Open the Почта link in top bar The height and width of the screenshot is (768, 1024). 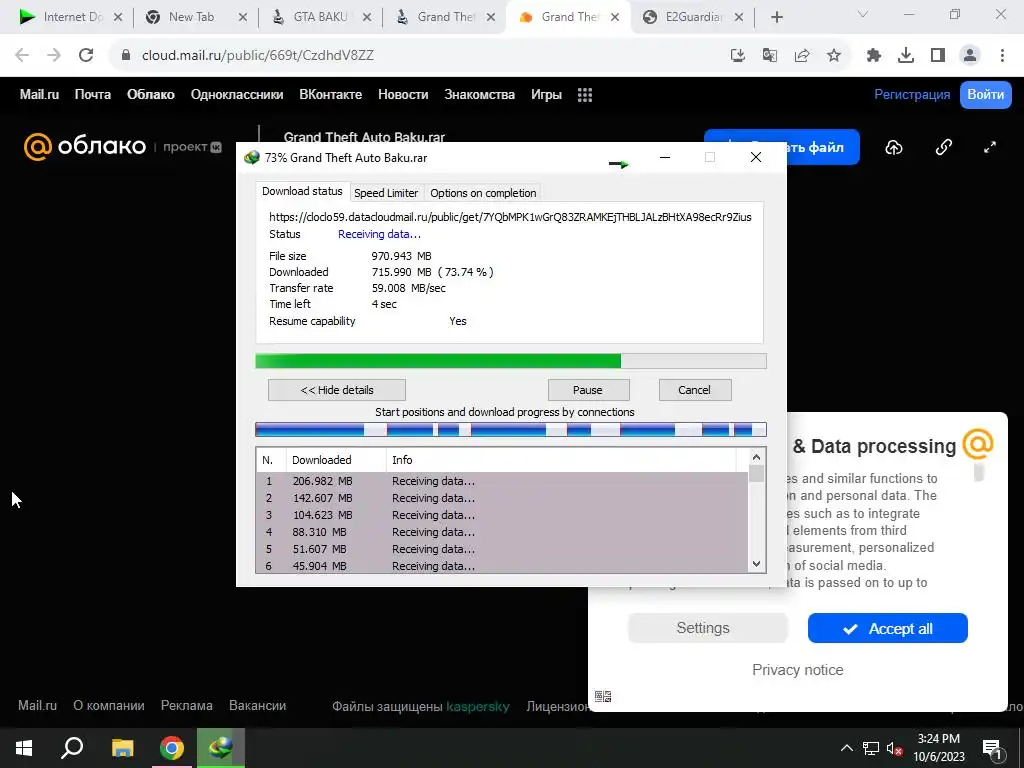pos(93,95)
